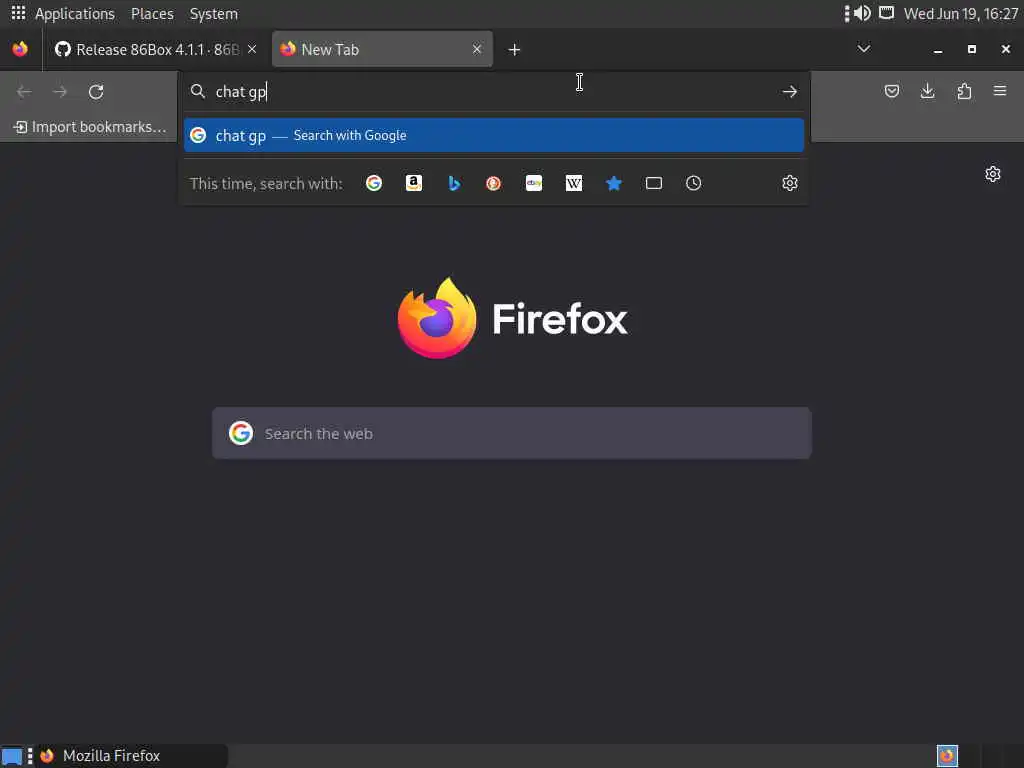
Task: Open the Places menu
Action: (152, 14)
